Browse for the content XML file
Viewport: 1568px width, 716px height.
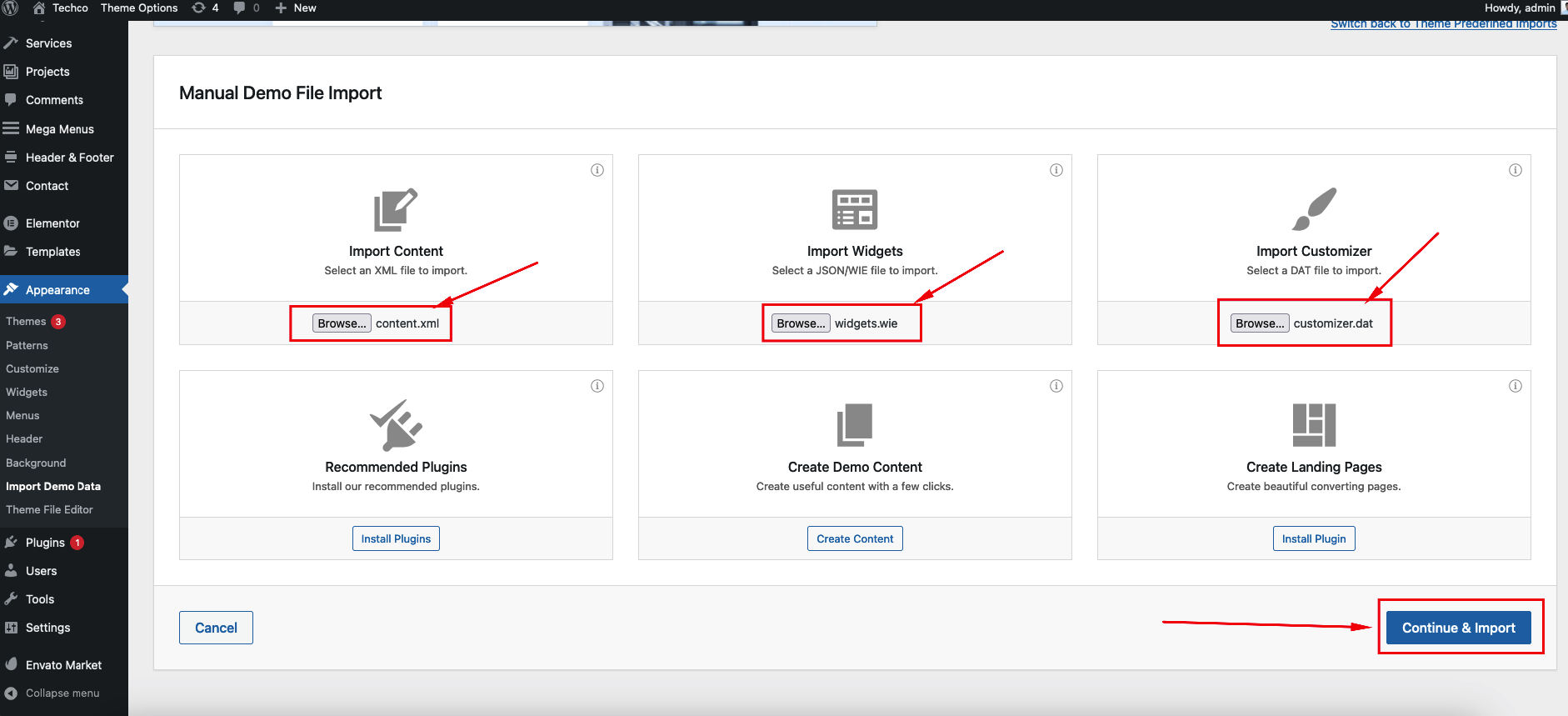tap(342, 323)
